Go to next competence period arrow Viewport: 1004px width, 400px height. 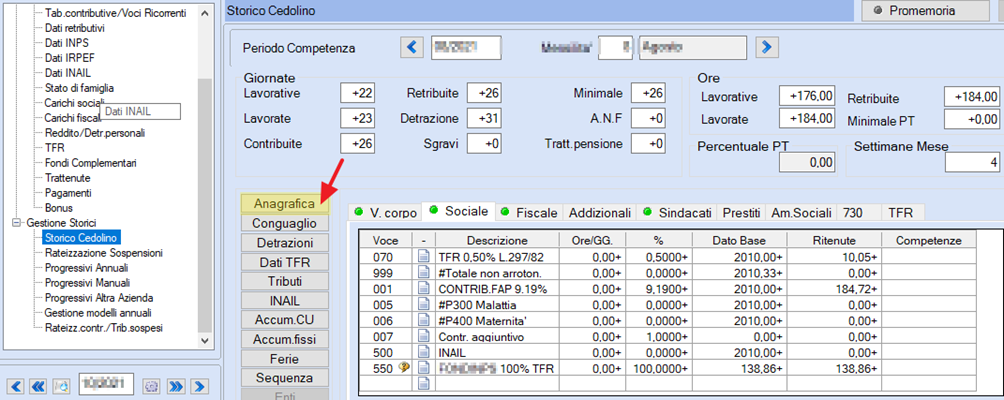(x=767, y=47)
